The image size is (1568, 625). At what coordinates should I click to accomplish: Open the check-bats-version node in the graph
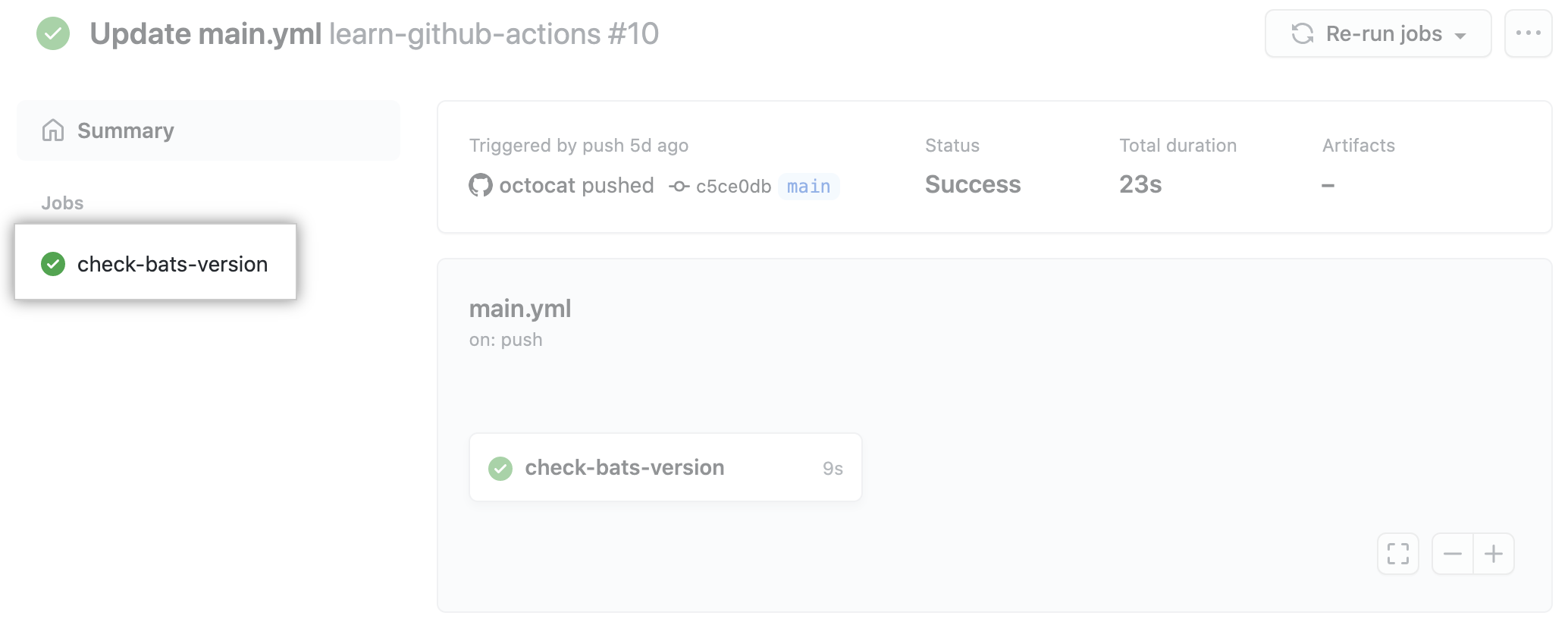click(x=625, y=467)
